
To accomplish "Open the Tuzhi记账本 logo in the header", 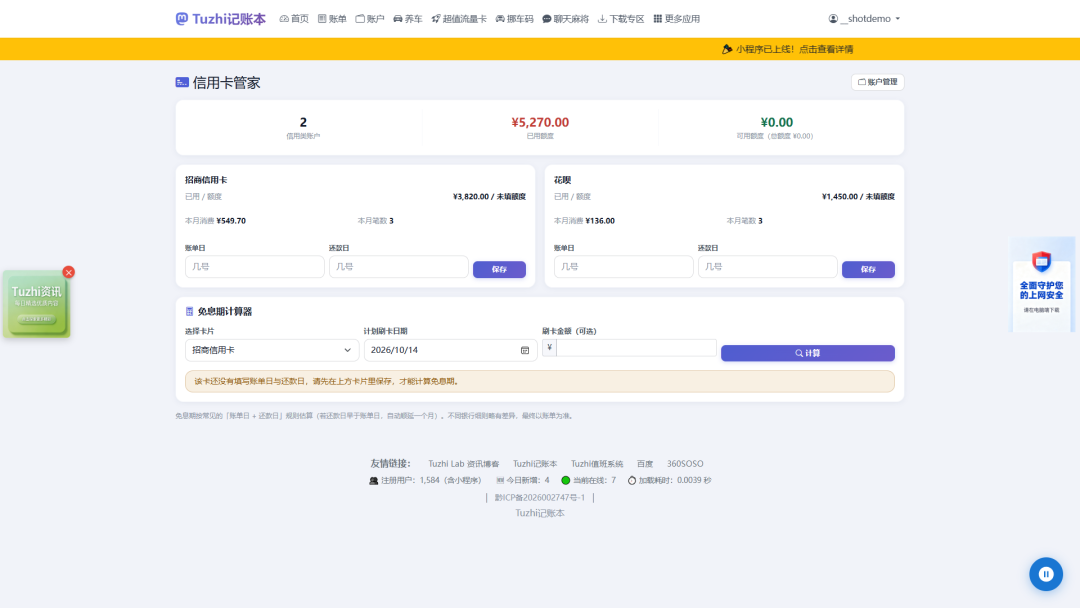I will coord(220,19).
